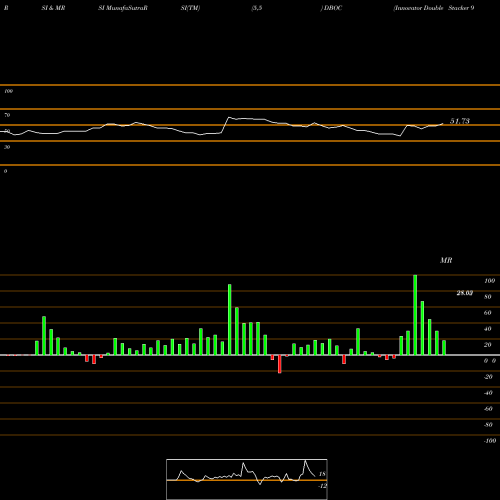Click the value 18 in the mini chart
The image size is (500, 500).
pos(322,474)
